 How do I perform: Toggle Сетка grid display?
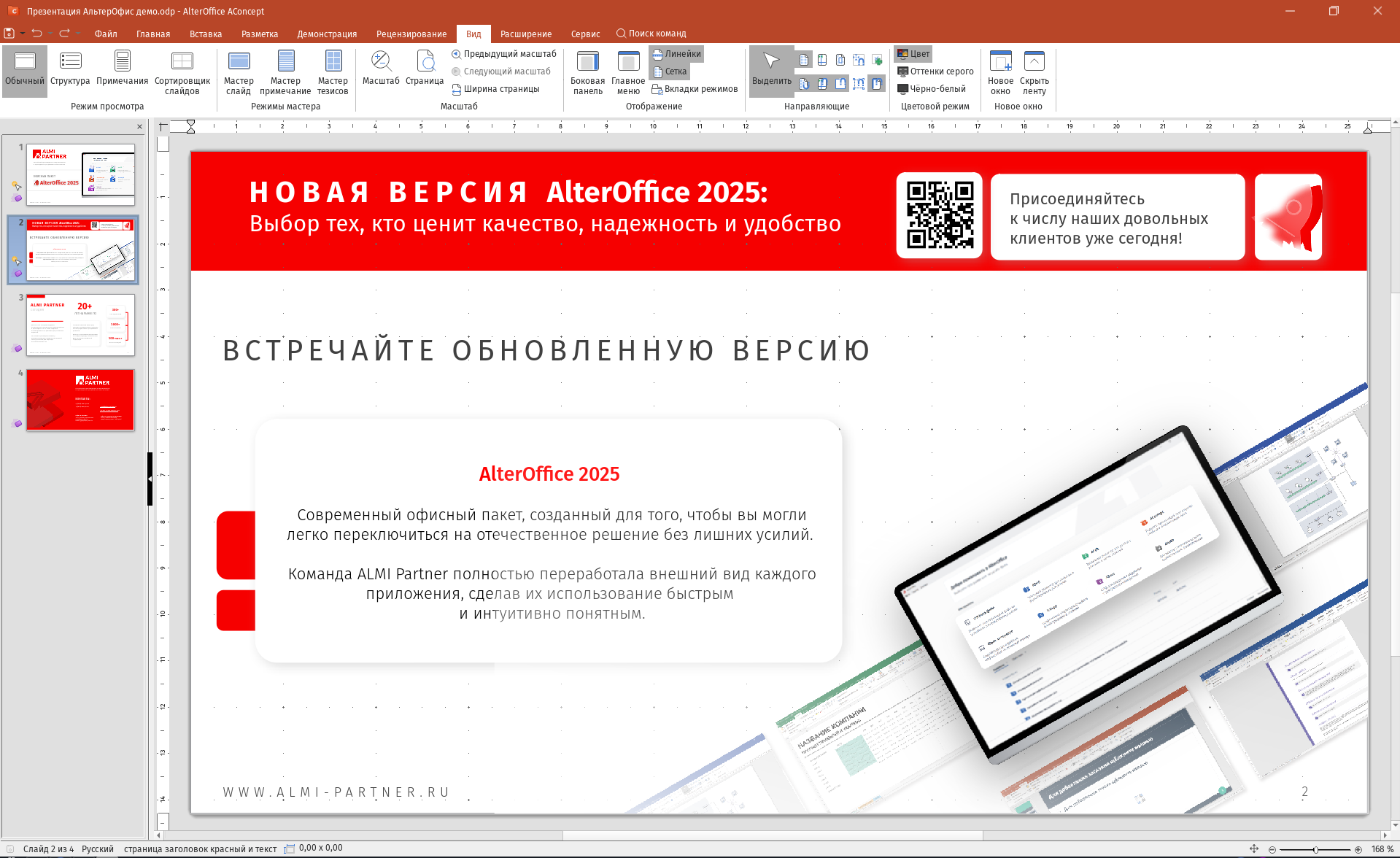[x=670, y=71]
